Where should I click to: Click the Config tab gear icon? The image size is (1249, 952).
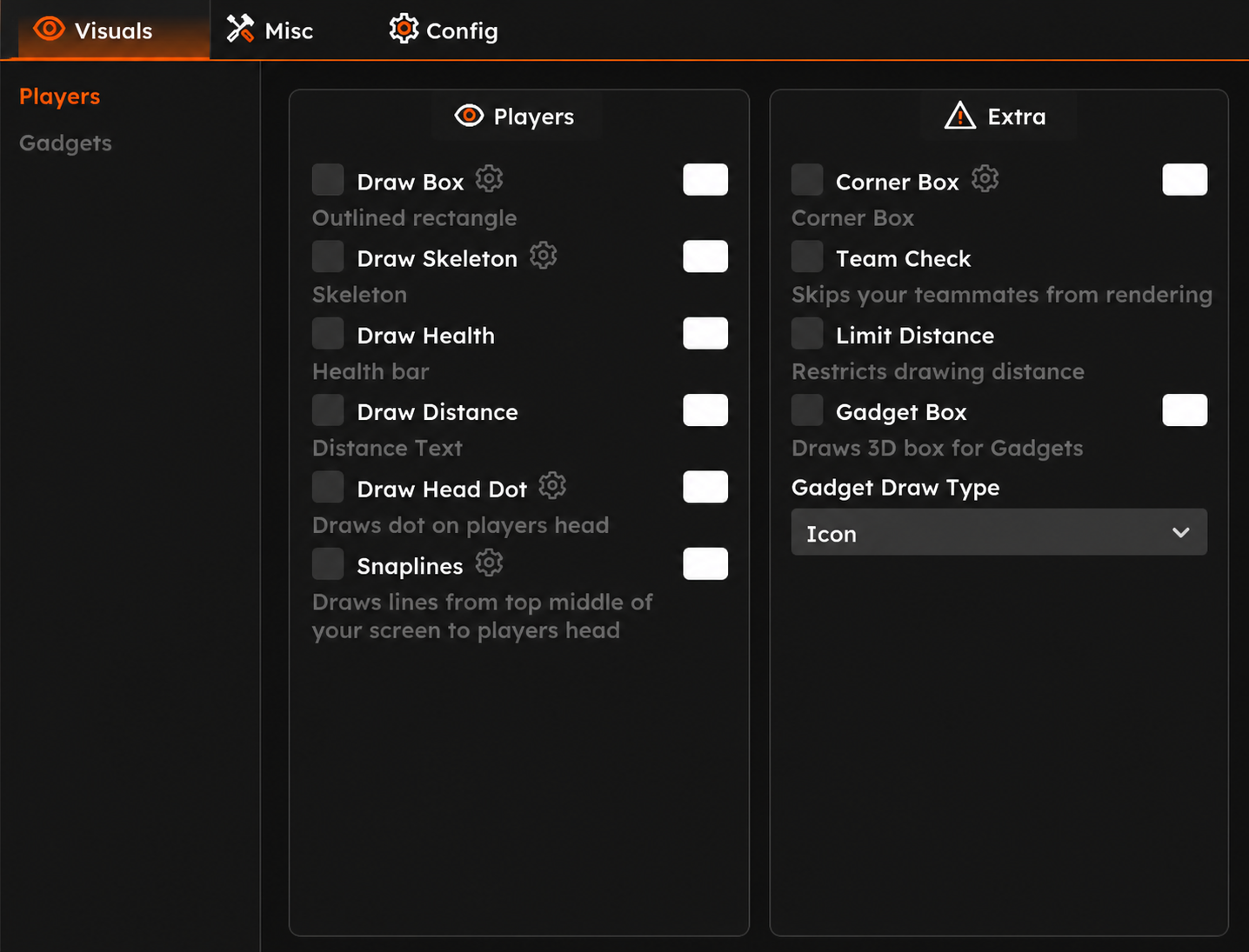[x=404, y=29]
